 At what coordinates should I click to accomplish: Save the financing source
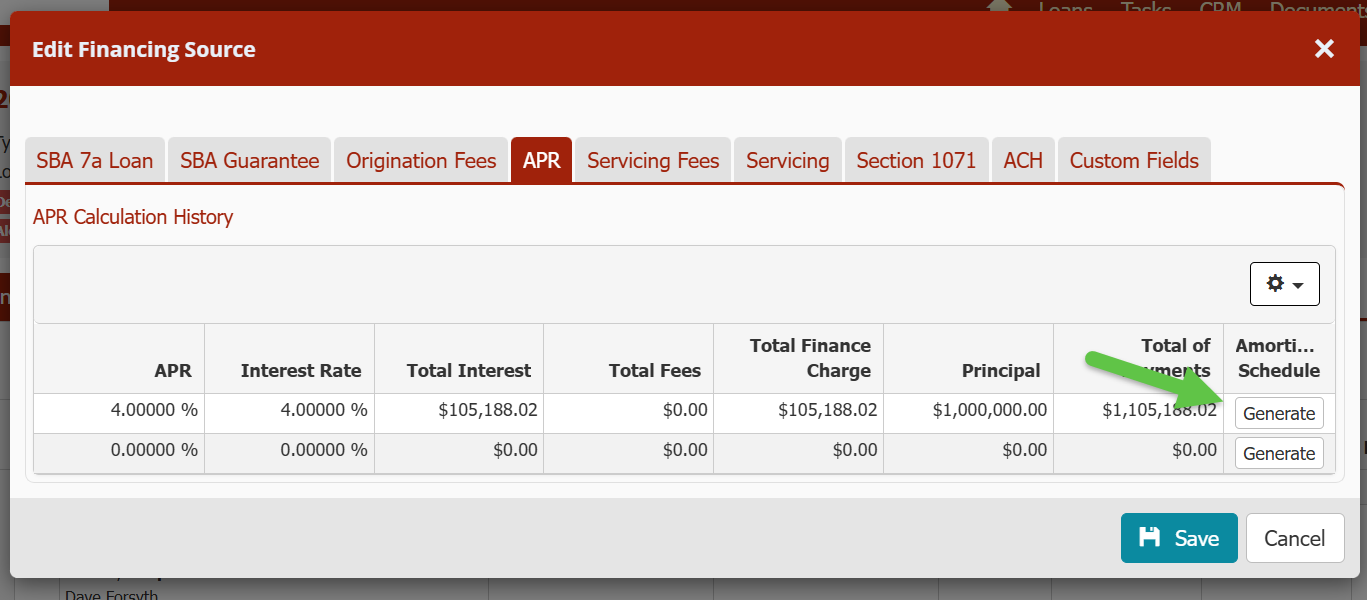click(1179, 538)
